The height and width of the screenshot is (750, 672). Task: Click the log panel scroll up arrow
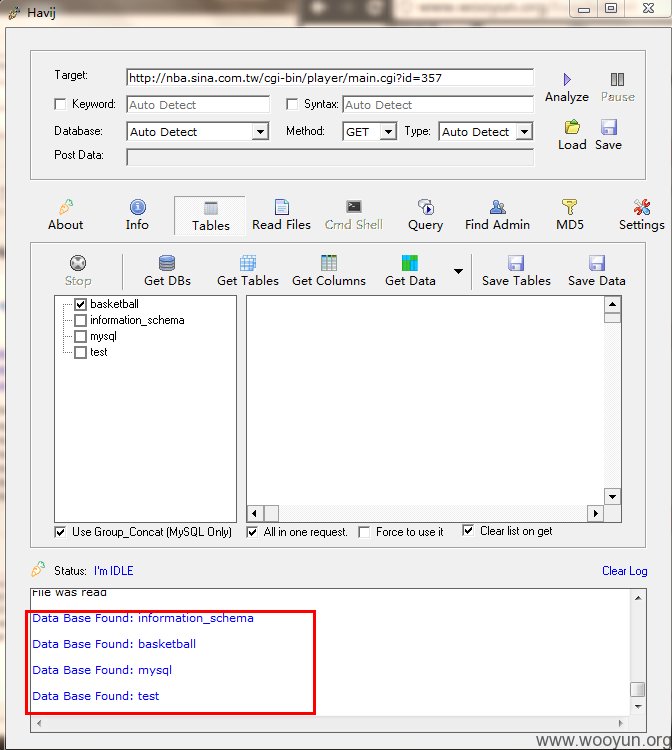pos(638,598)
